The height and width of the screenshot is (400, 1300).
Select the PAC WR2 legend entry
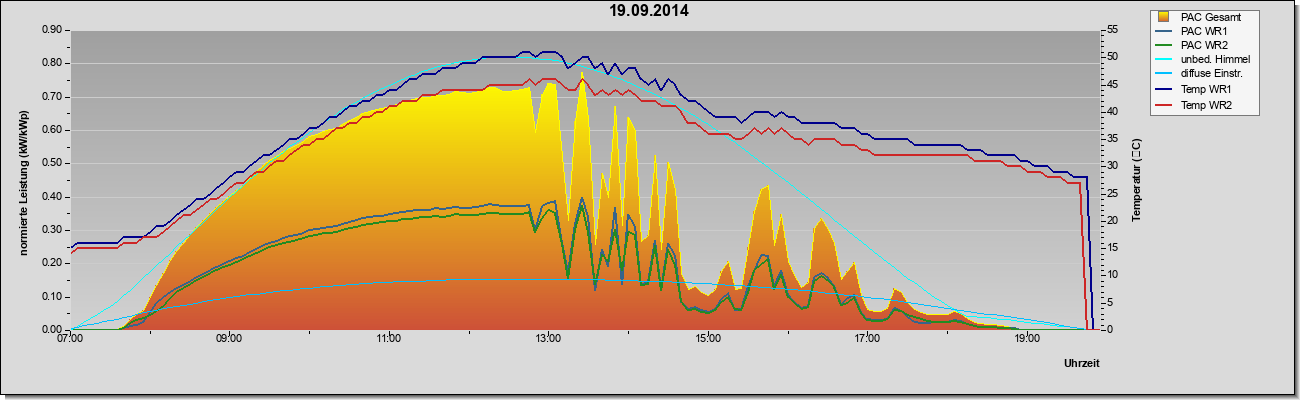1204,45
